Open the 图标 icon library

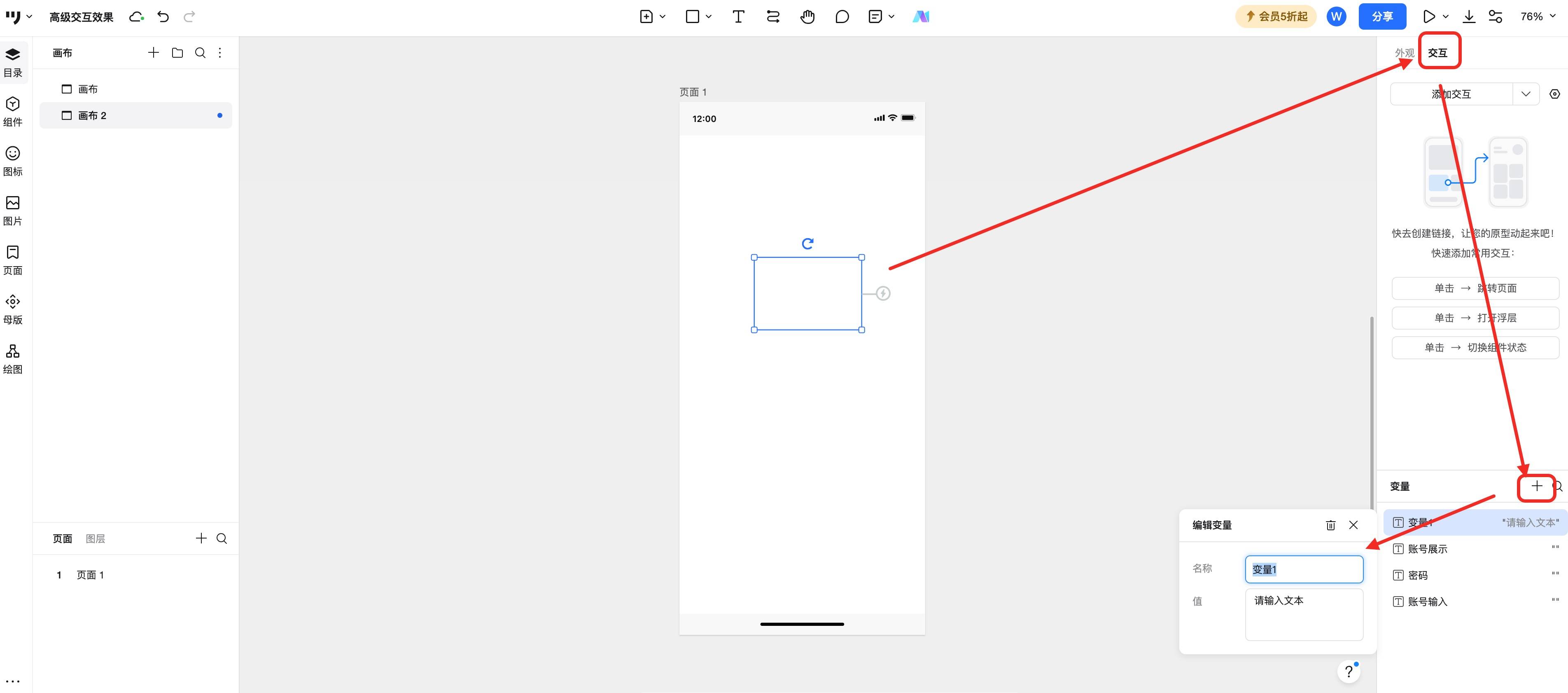pyautogui.click(x=13, y=161)
